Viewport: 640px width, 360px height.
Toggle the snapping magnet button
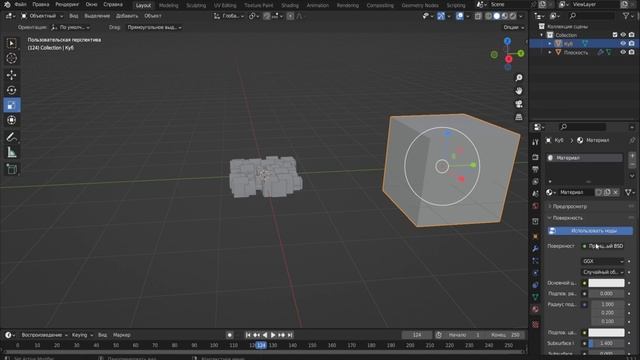pos(267,16)
